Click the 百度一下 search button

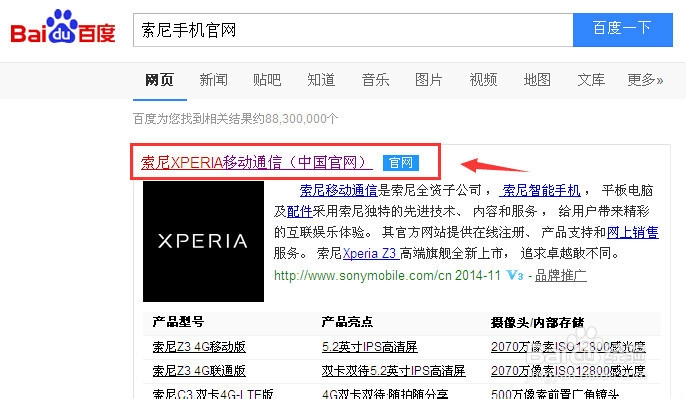coord(623,30)
